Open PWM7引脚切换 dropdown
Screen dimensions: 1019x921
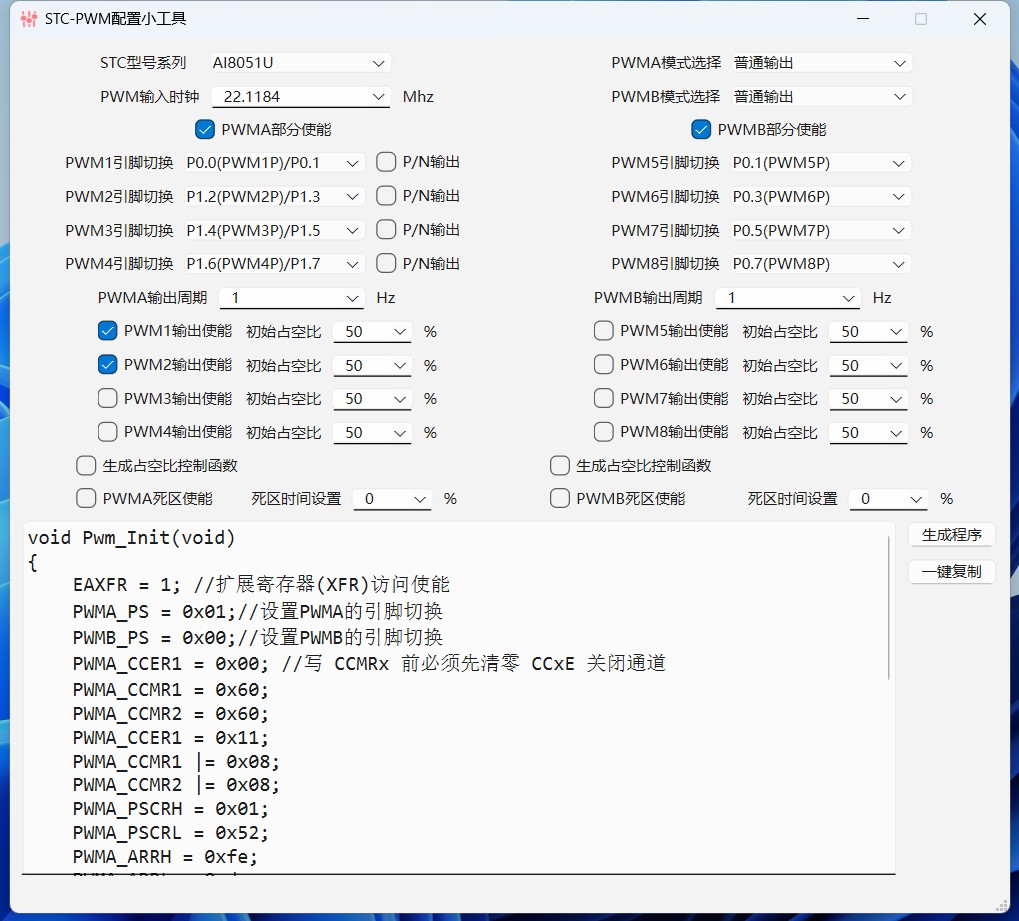[820, 230]
